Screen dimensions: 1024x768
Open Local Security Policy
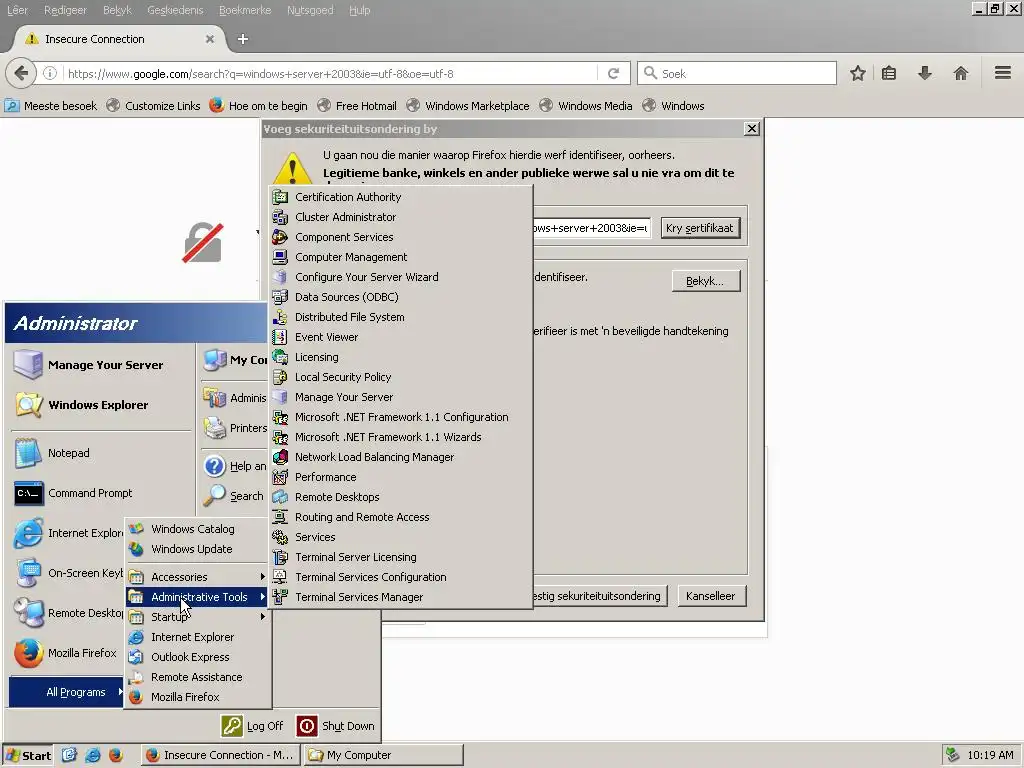pos(401,377)
